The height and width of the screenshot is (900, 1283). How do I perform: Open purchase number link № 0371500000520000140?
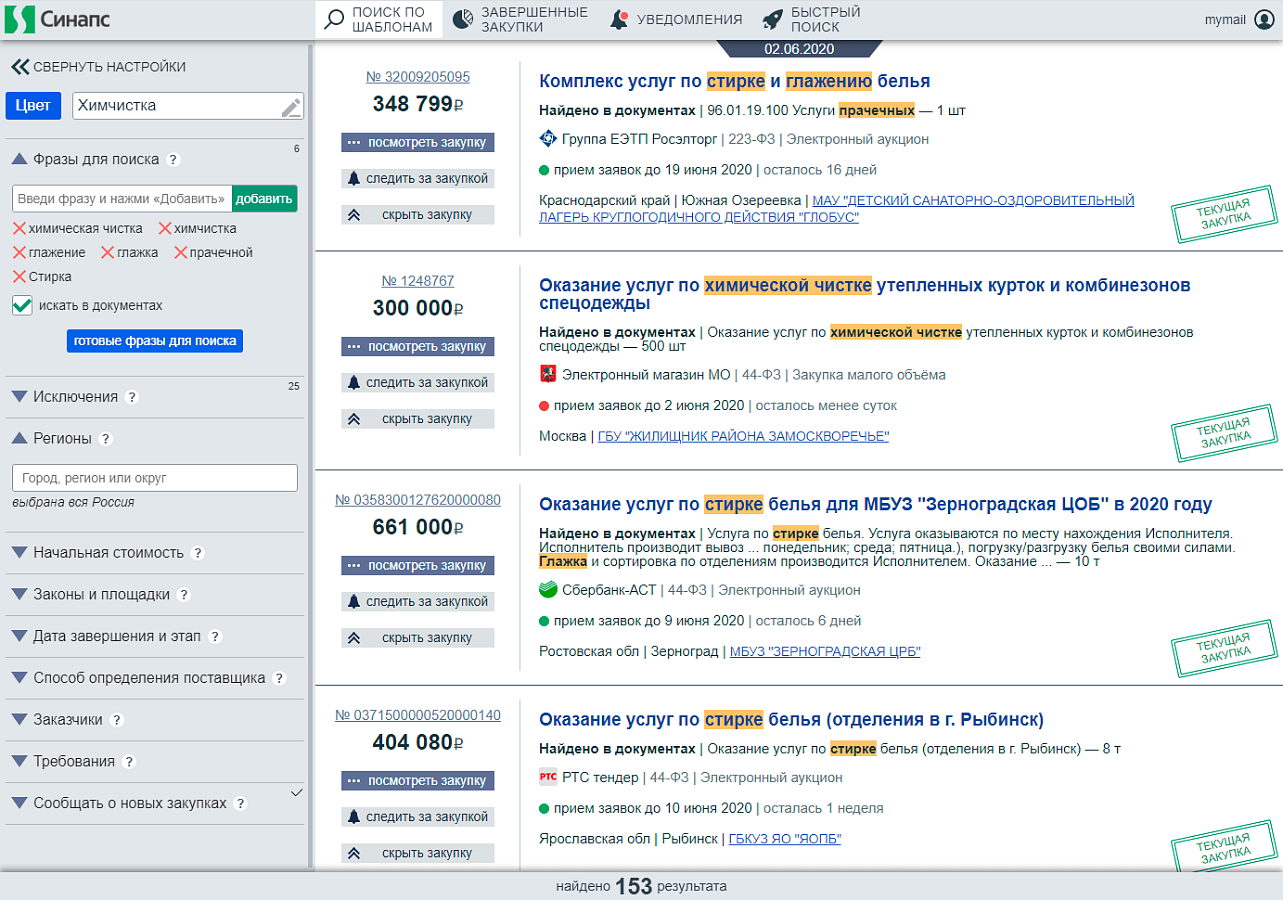pyautogui.click(x=418, y=716)
